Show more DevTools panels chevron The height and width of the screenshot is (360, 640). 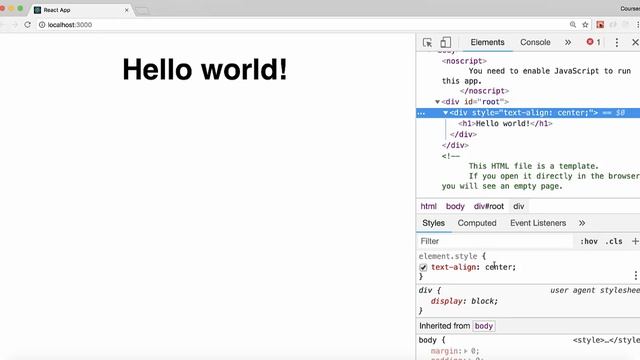pos(568,42)
